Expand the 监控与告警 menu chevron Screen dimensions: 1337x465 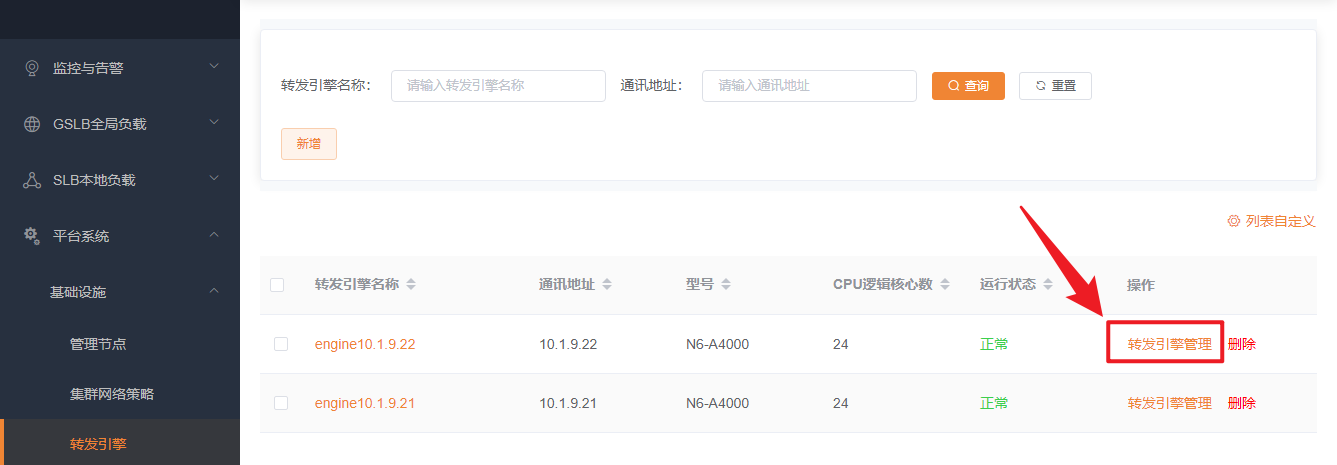pyautogui.click(x=214, y=67)
